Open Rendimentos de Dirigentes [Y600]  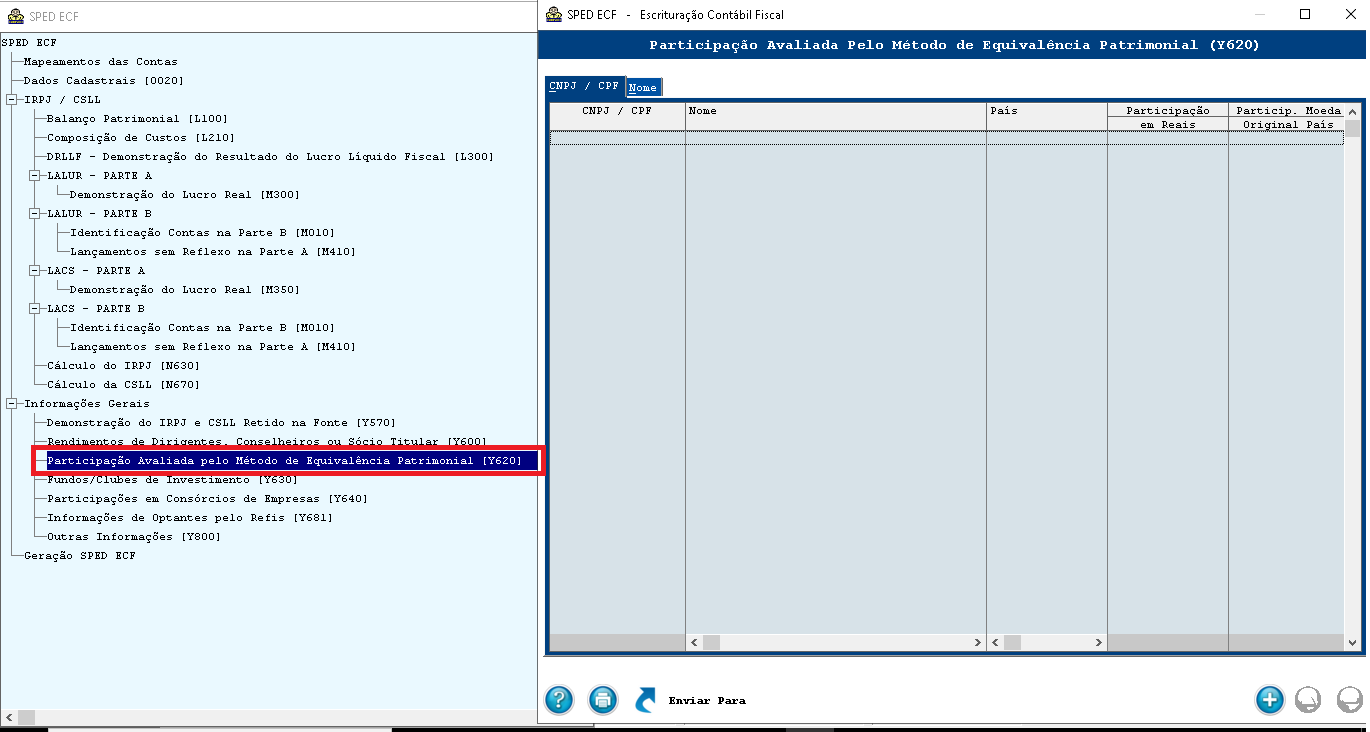click(266, 442)
